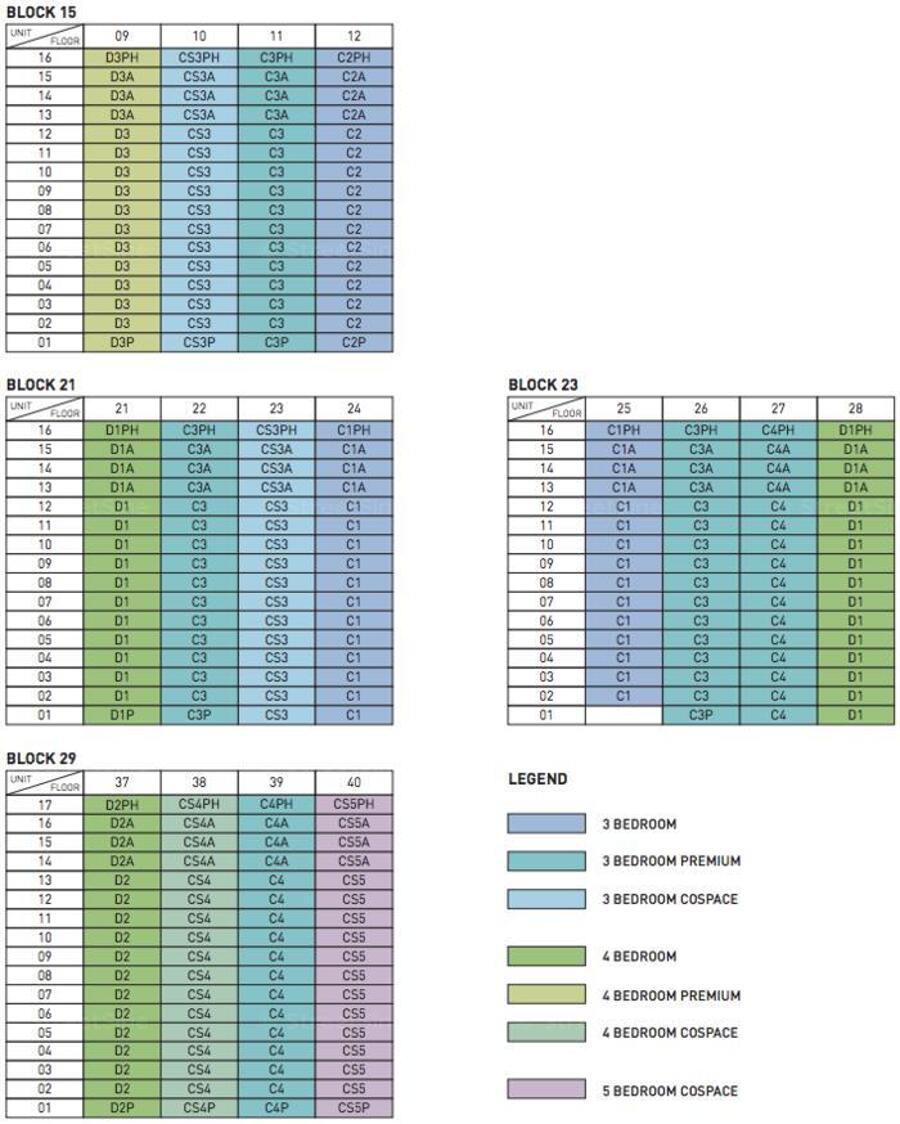Click the BLOCK 29 heading

click(41, 759)
